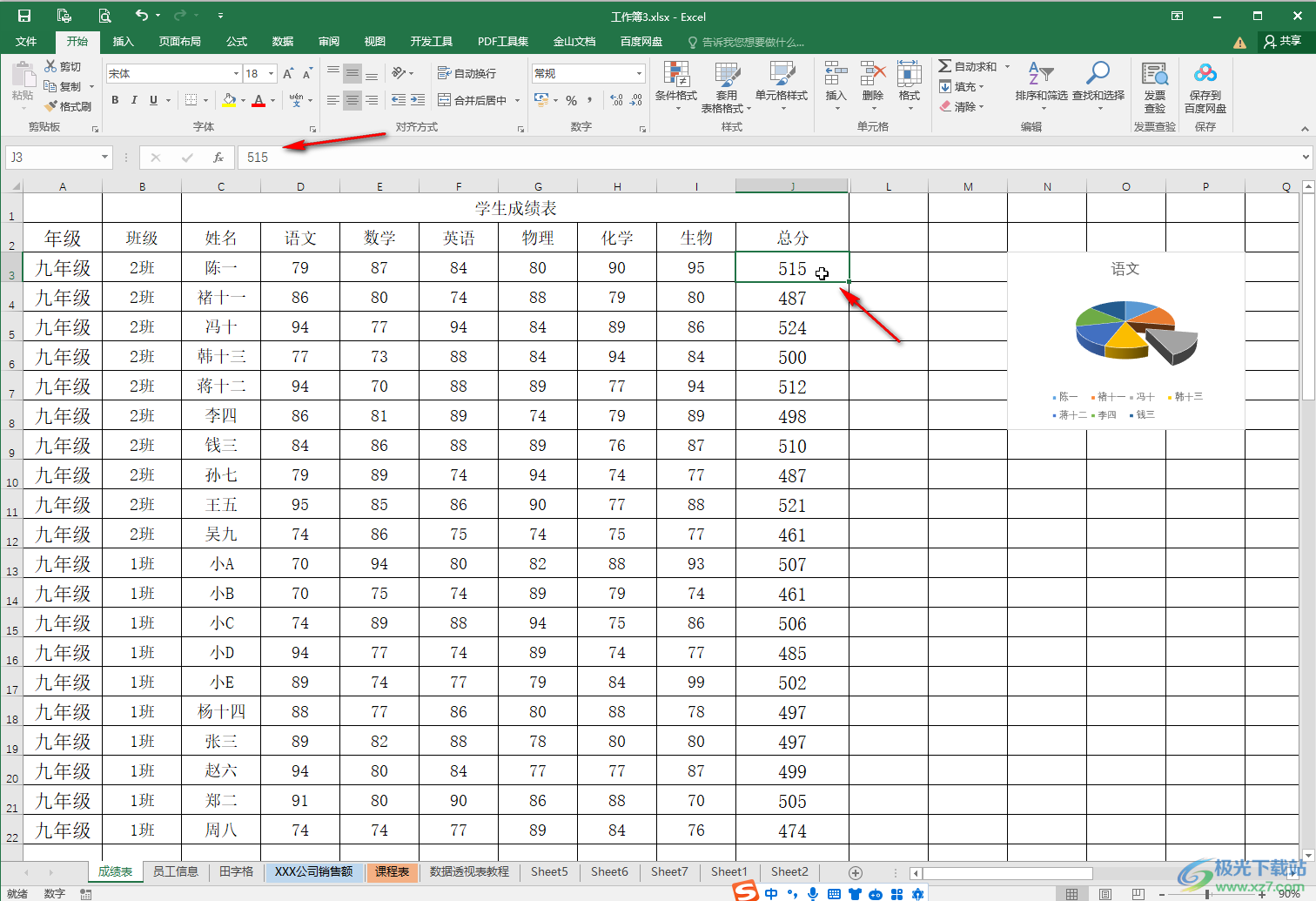Open the Fill dropdown
The width and height of the screenshot is (1316, 901).
tap(962, 86)
